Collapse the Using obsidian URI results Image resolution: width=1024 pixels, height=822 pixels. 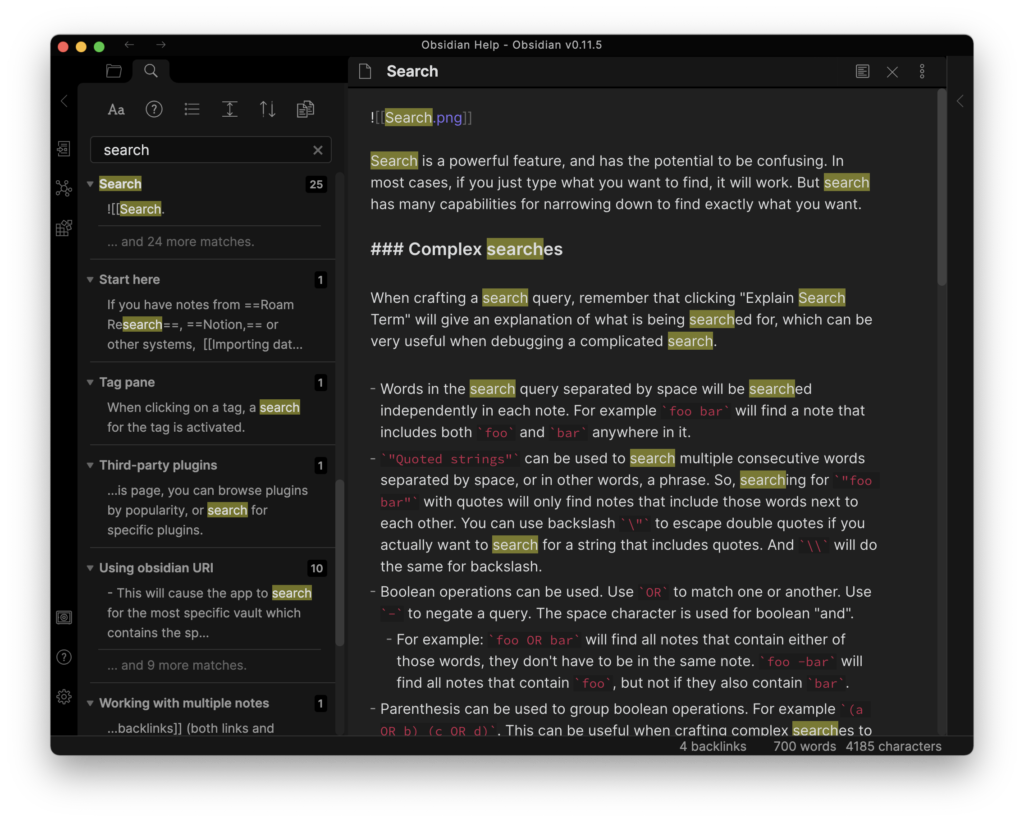tap(91, 568)
